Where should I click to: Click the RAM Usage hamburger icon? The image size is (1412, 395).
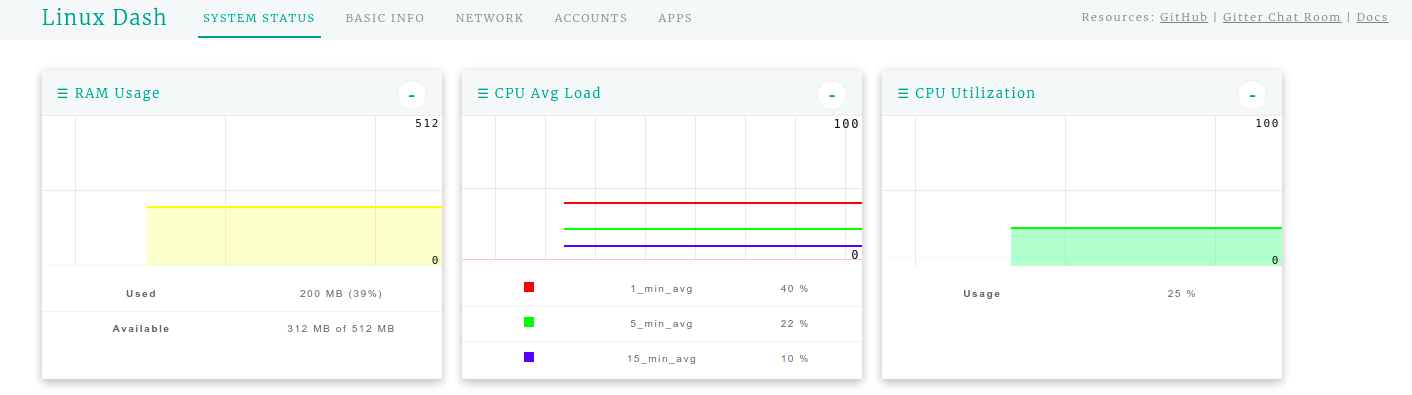pyautogui.click(x=62, y=93)
